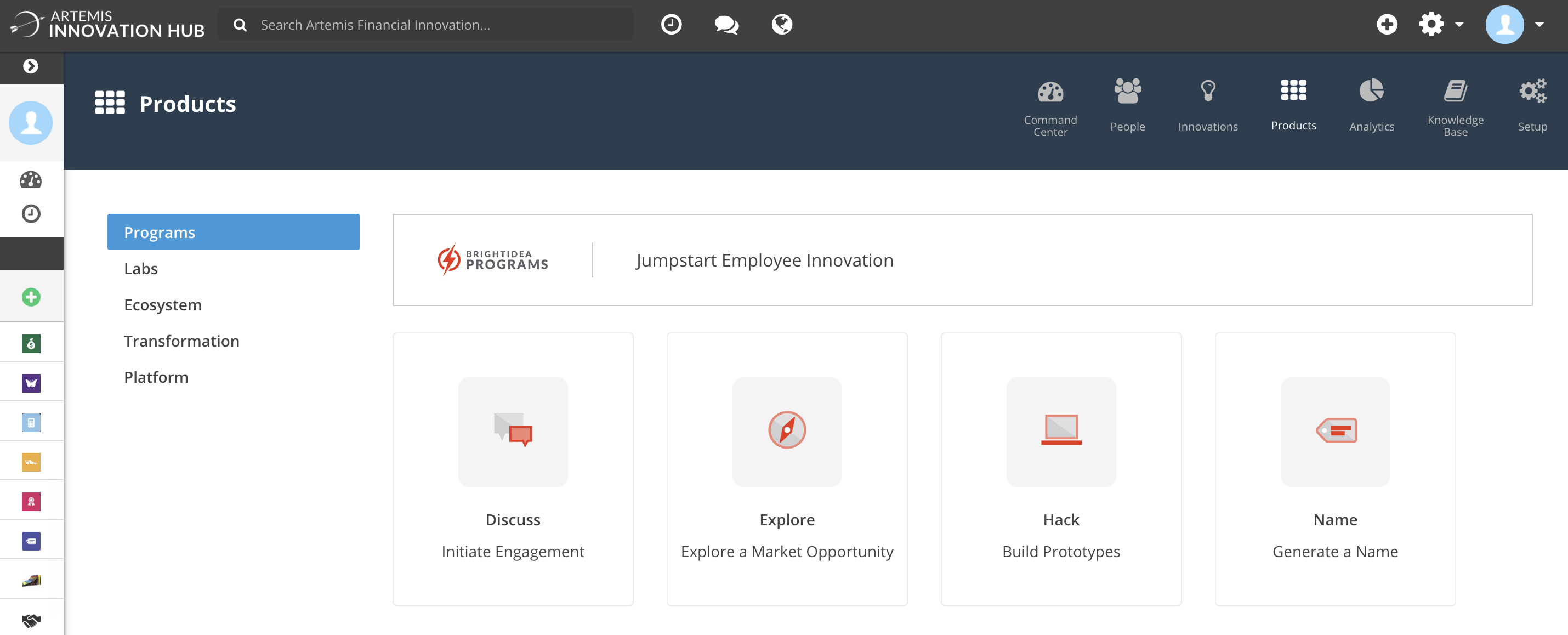Open the indigo tag sidebar item
Screen dimensions: 1568x635
[x=31, y=541]
